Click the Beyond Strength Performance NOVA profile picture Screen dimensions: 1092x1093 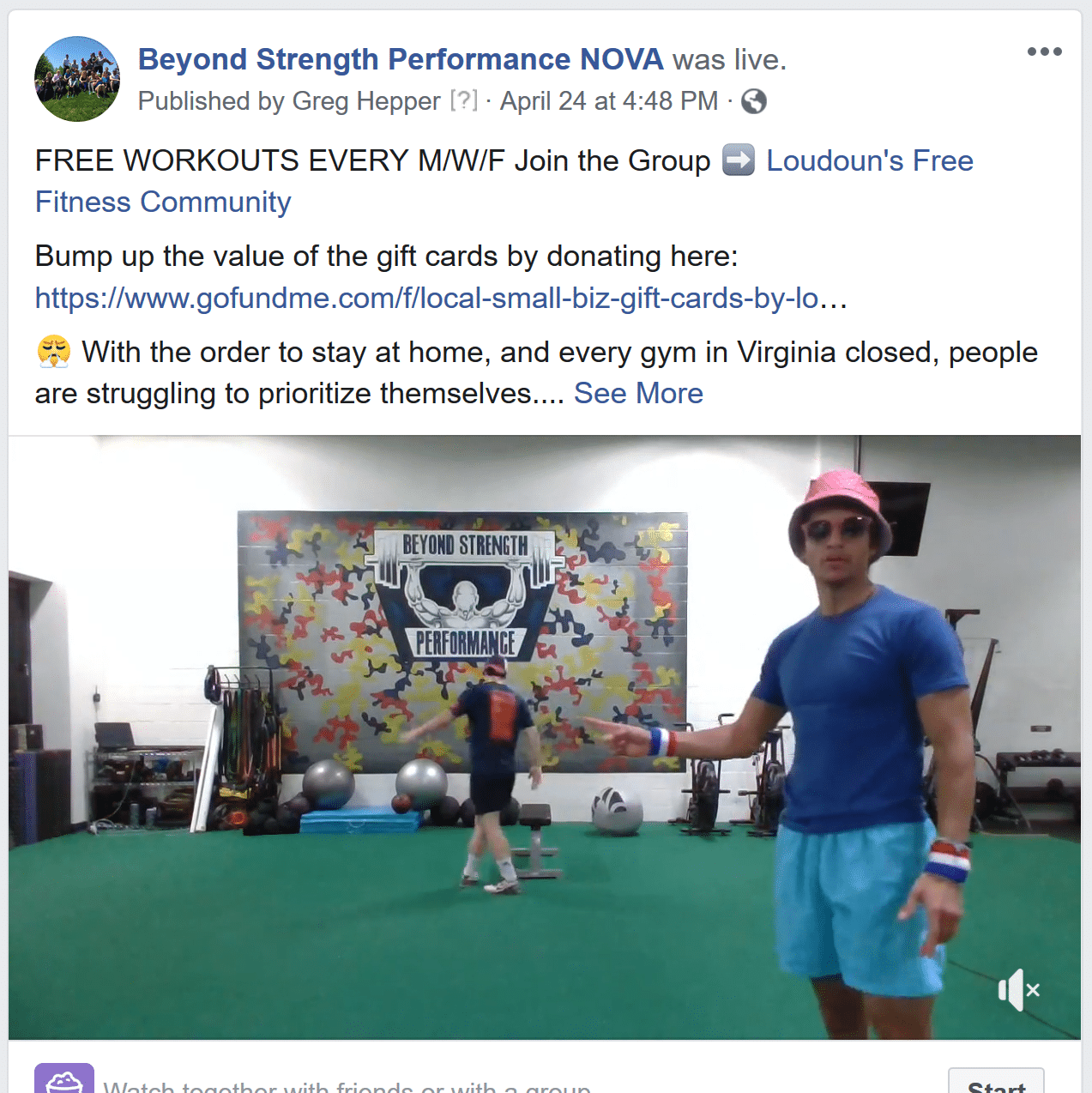tap(77, 79)
